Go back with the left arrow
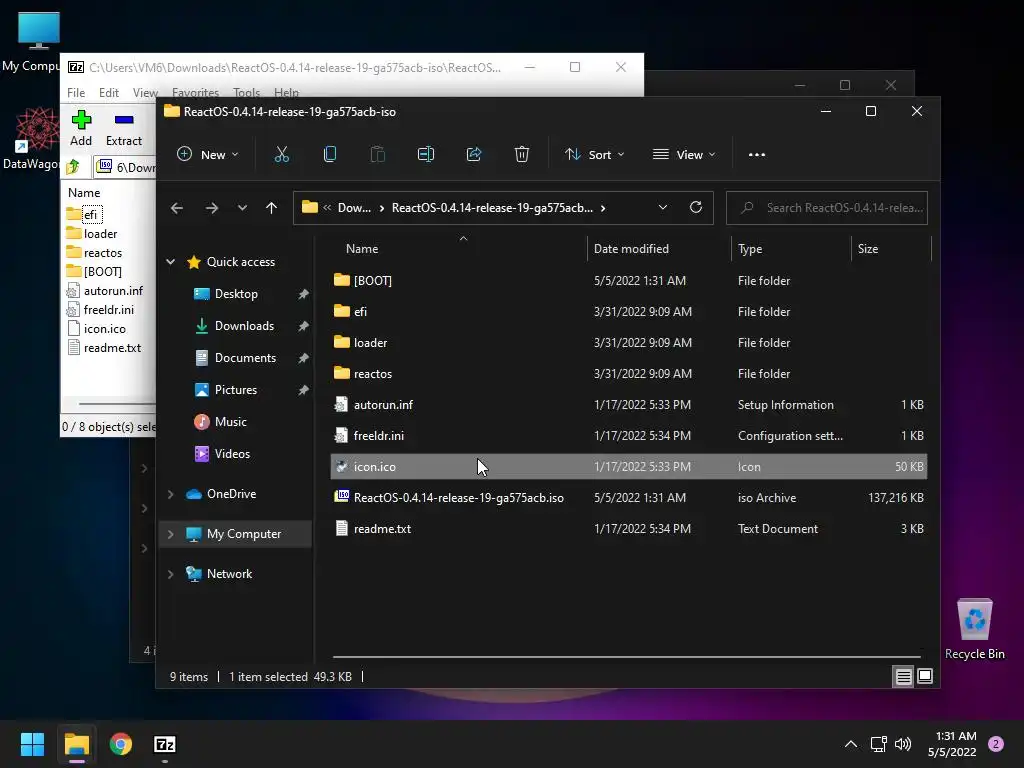The image size is (1024, 768). click(177, 208)
